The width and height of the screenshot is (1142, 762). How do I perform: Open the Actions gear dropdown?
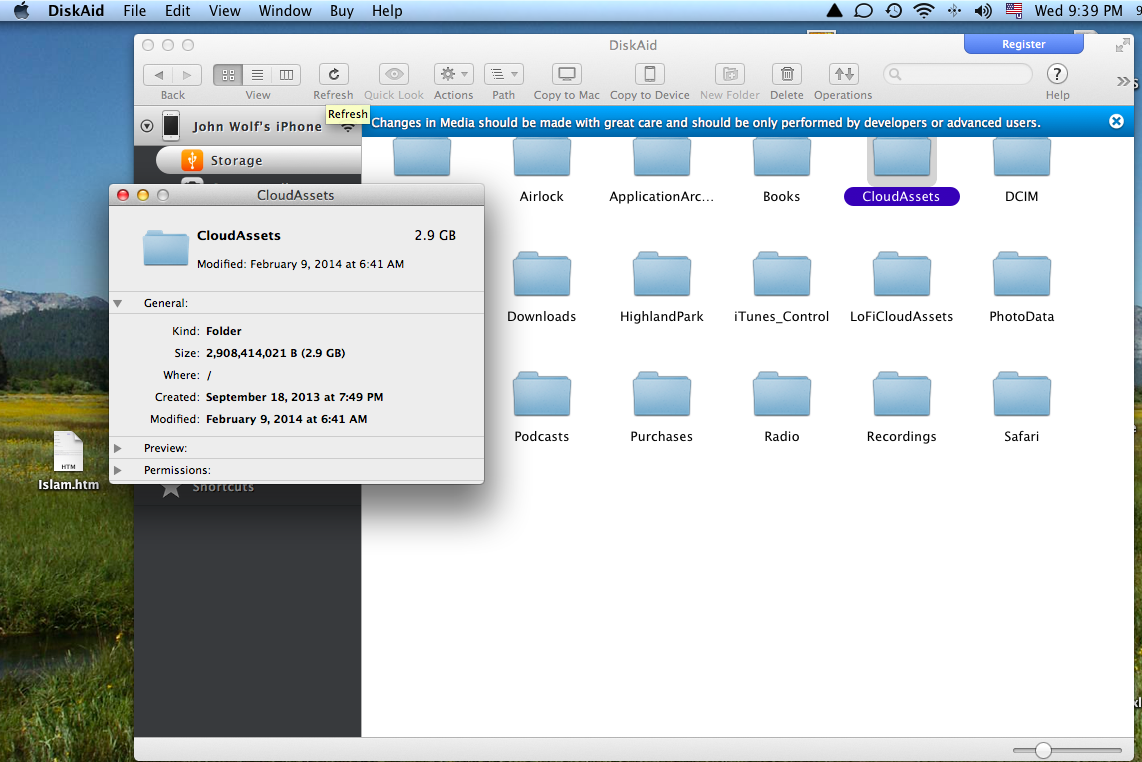click(x=454, y=74)
